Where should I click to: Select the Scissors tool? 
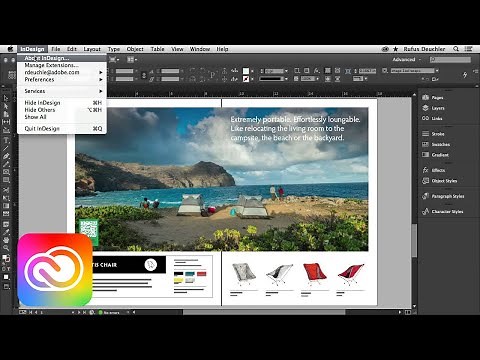tap(6, 190)
